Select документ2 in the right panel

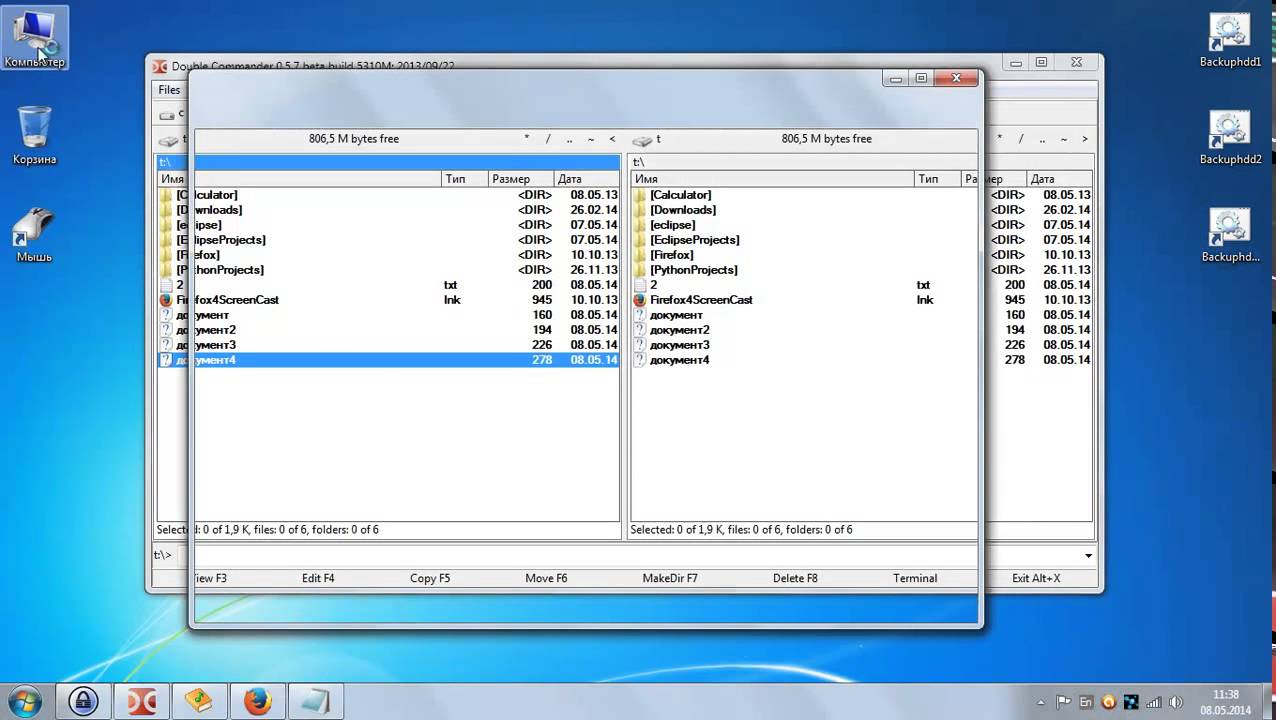(x=679, y=330)
